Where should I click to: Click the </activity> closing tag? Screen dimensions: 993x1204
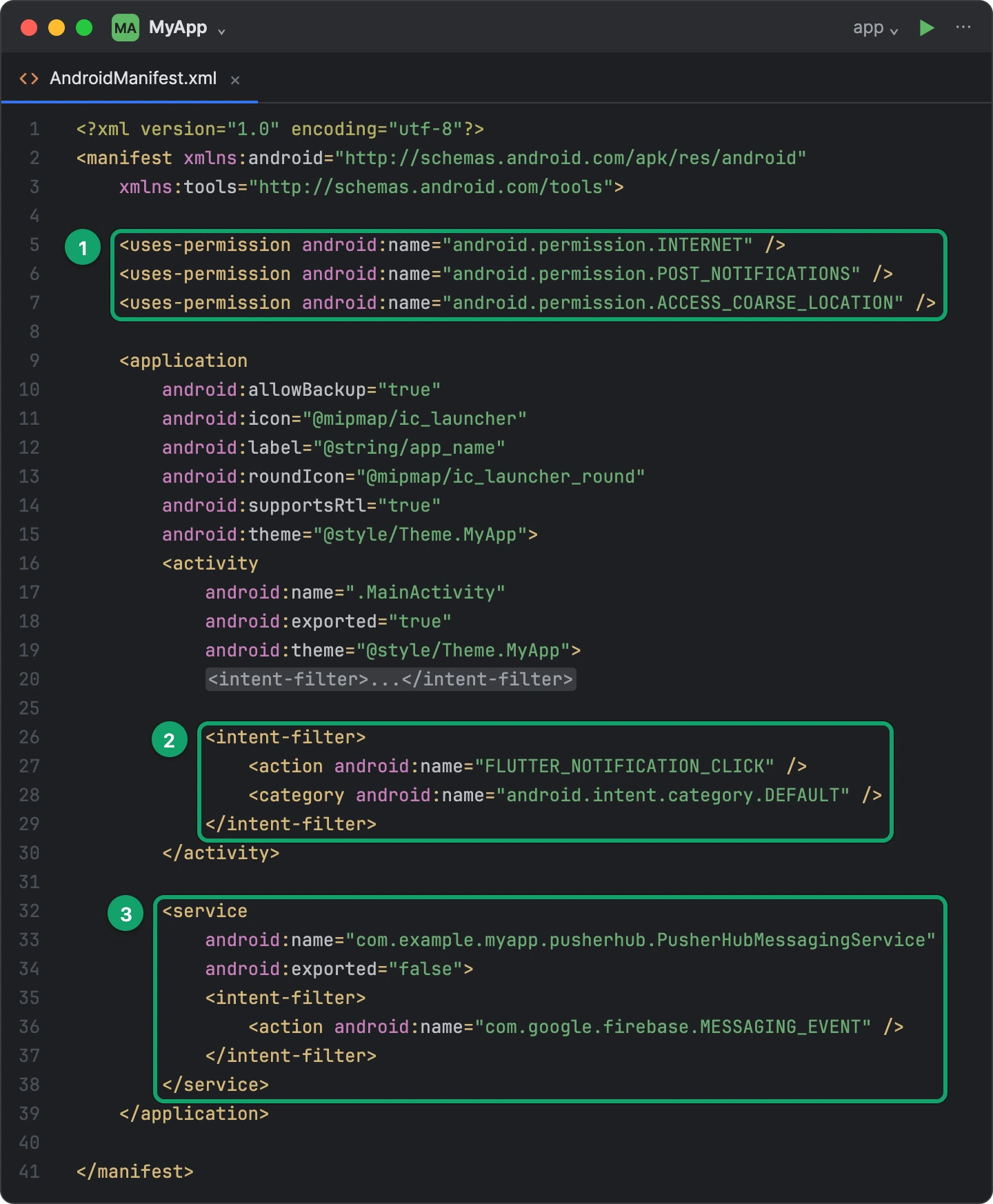tap(221, 853)
